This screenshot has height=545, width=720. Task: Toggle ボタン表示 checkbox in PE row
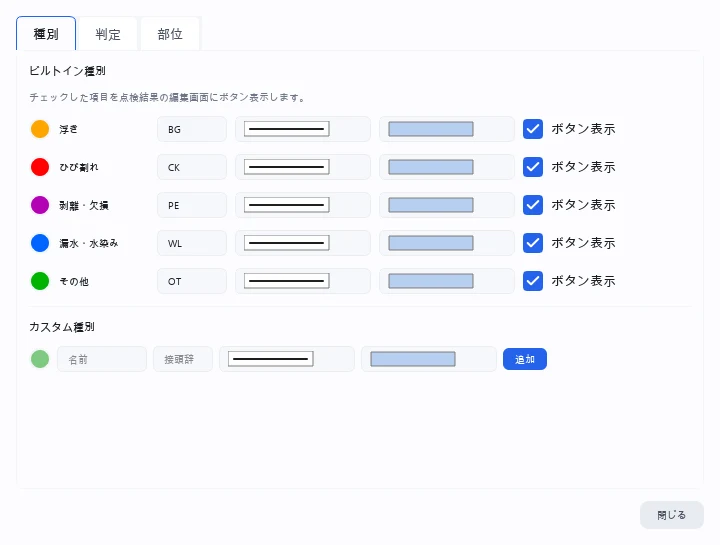point(533,205)
